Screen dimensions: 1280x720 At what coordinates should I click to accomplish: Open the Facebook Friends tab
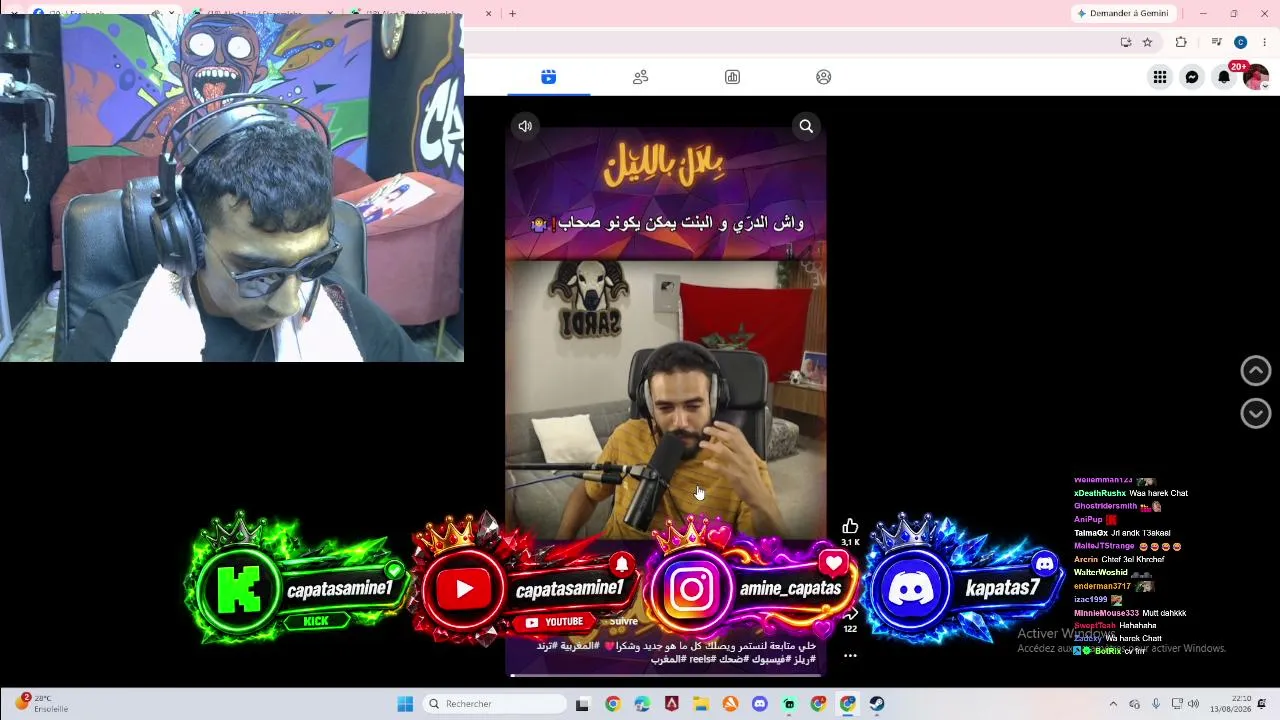(640, 77)
